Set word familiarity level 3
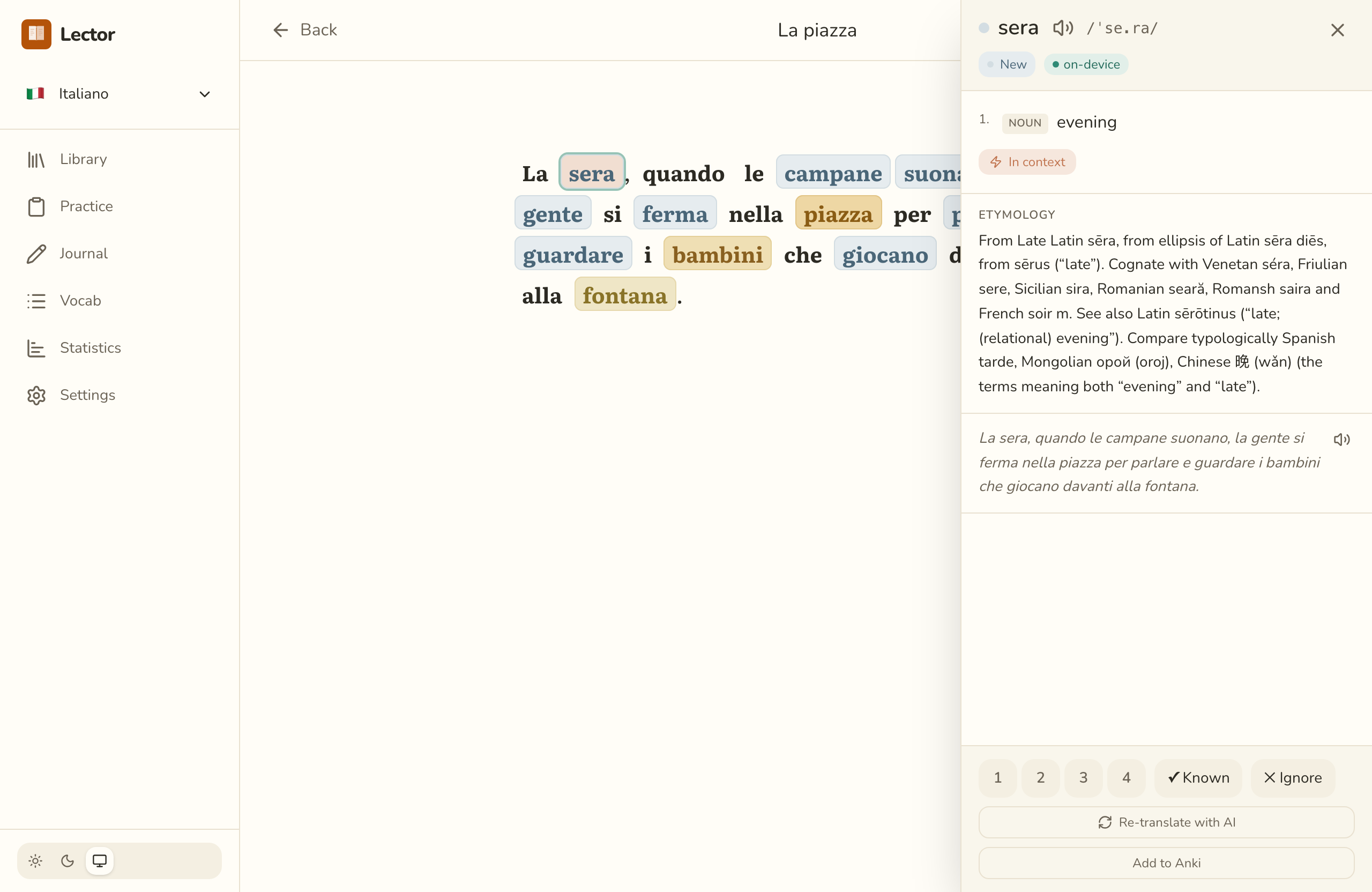 1083,778
